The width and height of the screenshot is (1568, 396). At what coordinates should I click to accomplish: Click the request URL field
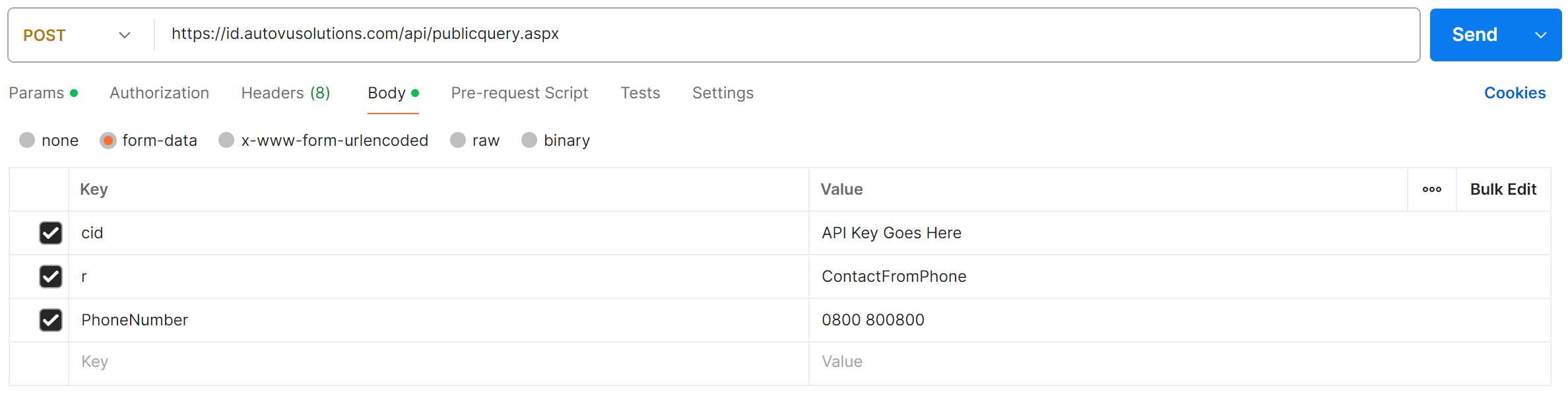(785, 34)
